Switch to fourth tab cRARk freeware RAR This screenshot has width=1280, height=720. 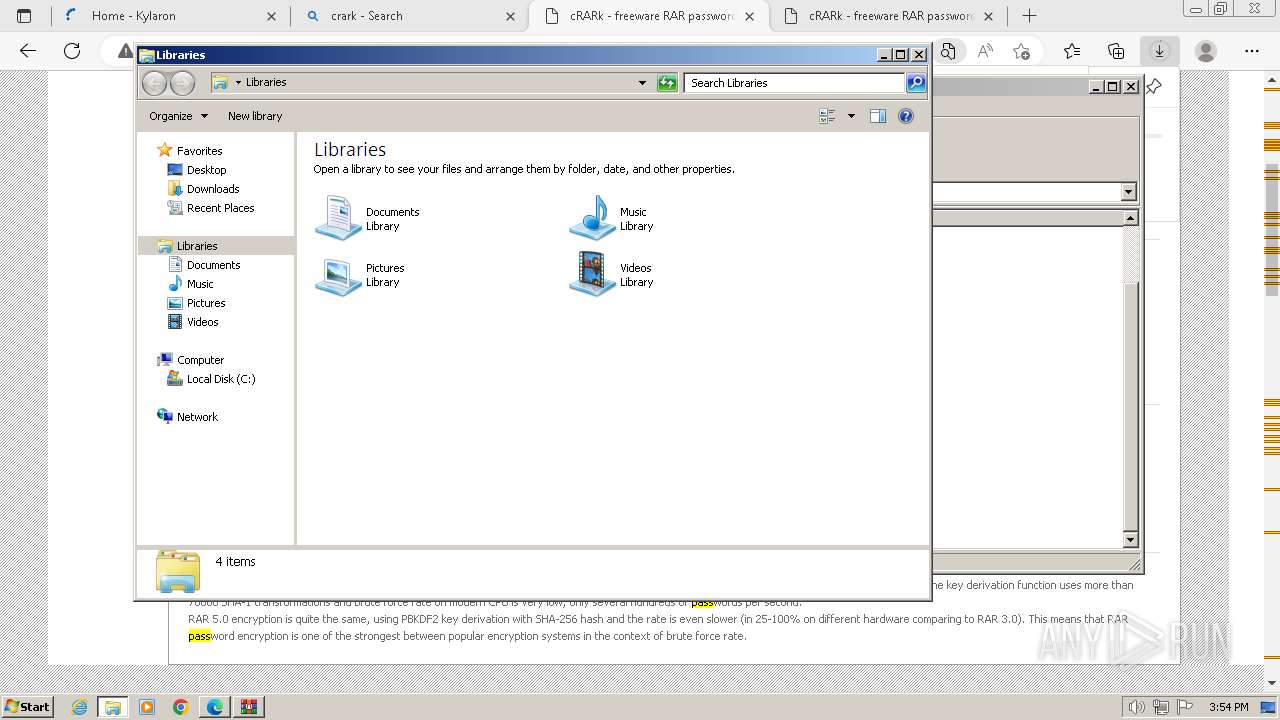[888, 16]
